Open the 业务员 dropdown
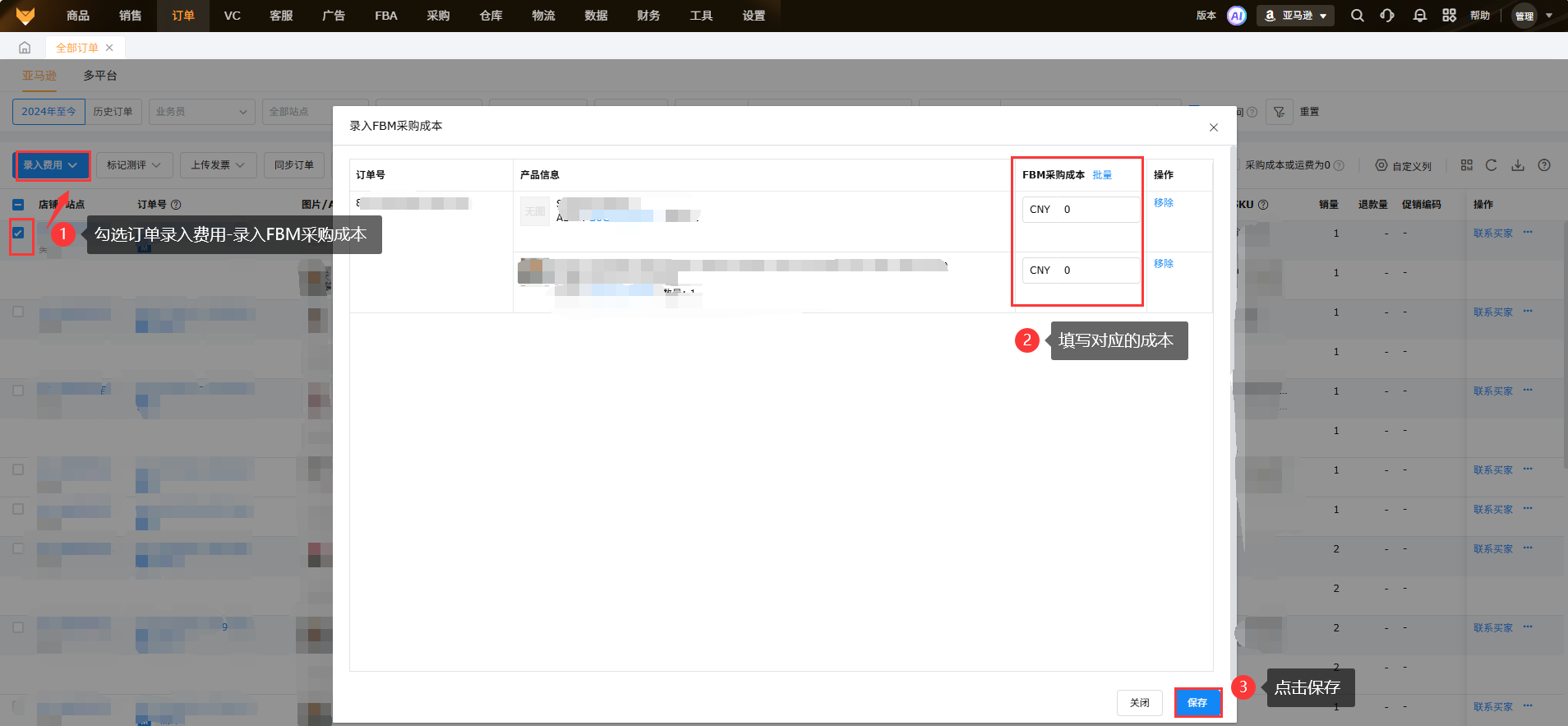 click(x=201, y=112)
